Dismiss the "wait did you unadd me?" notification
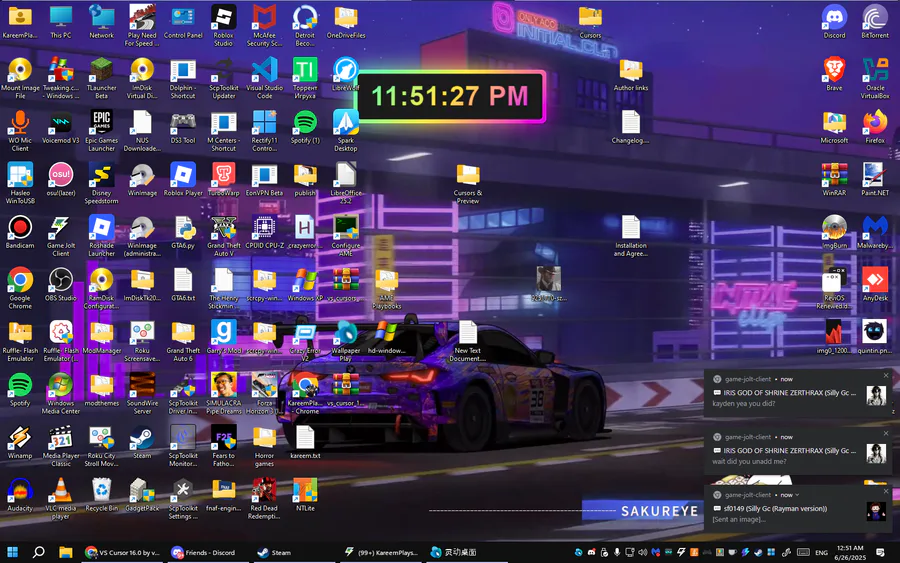This screenshot has height=563, width=900. click(x=886, y=433)
